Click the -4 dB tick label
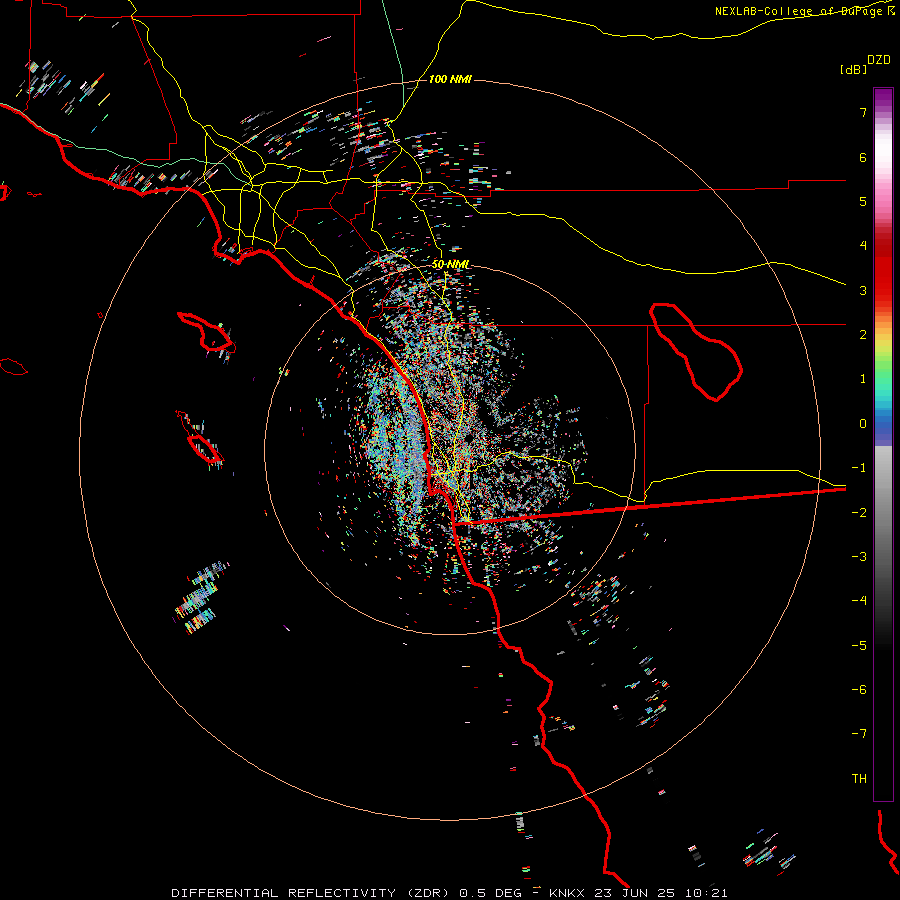The image size is (900, 900). pos(859,601)
